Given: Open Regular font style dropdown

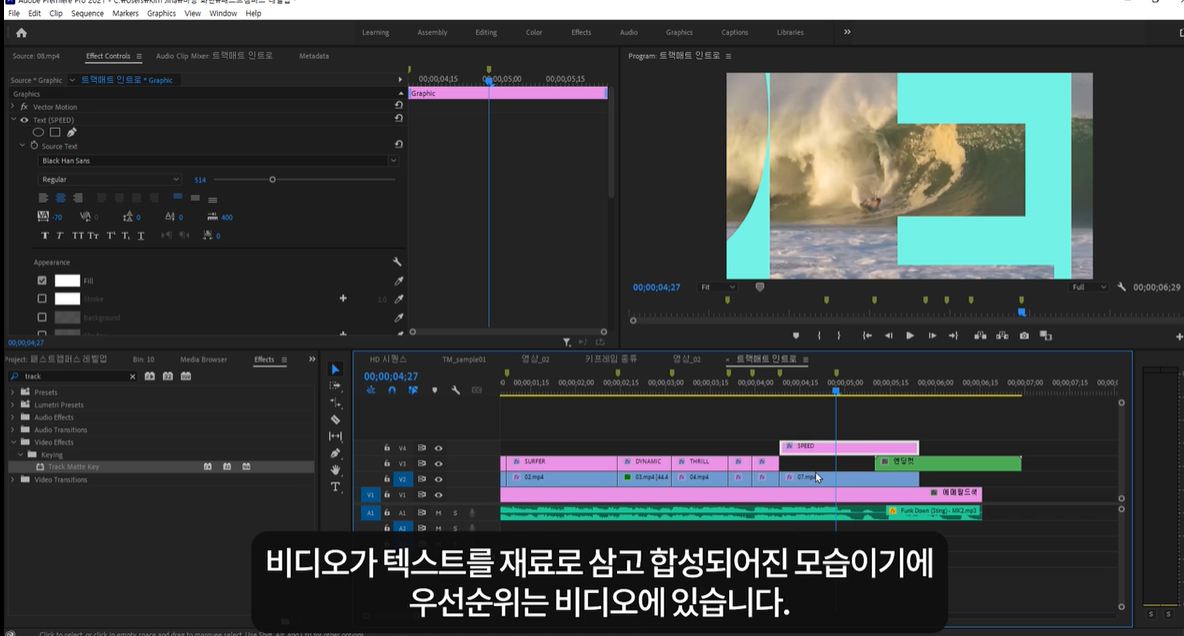Looking at the screenshot, I should 109,179.
